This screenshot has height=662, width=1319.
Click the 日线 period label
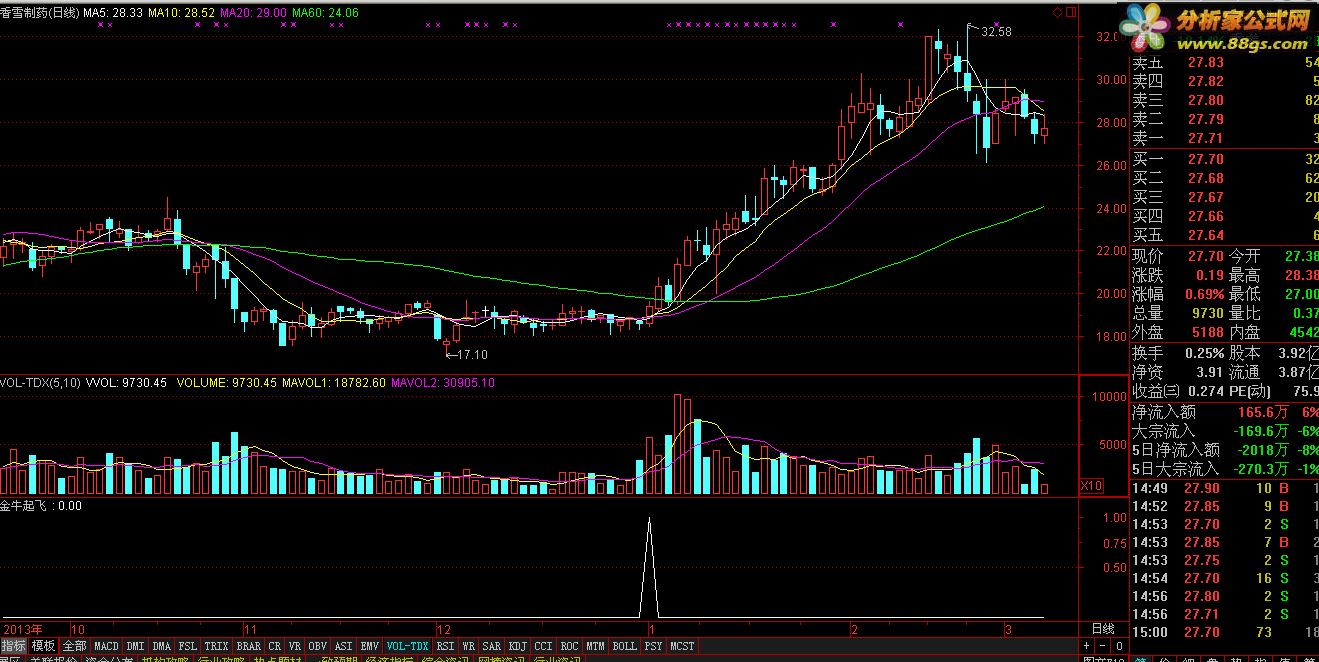(1103, 629)
